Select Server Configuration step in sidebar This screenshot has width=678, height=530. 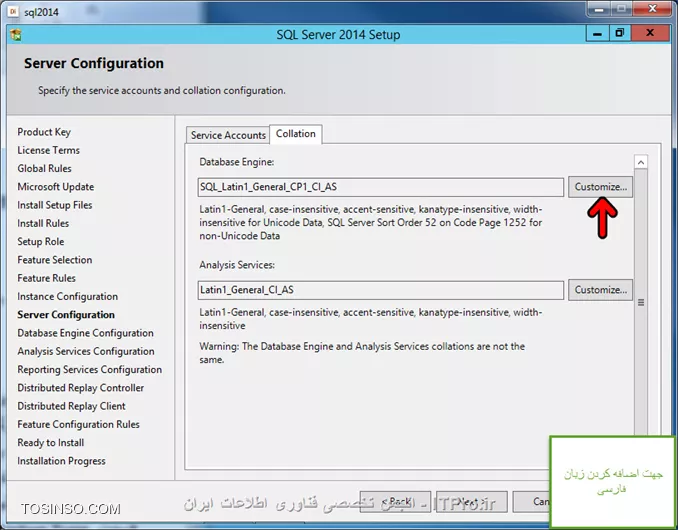coord(66,315)
